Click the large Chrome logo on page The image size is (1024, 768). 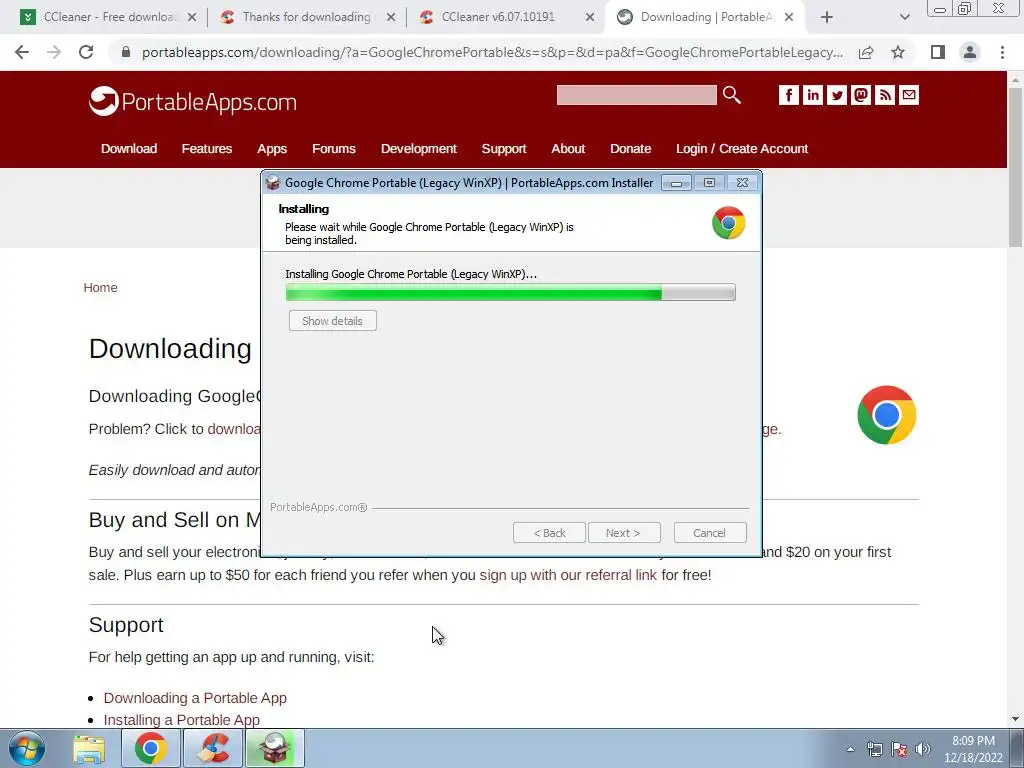887,415
